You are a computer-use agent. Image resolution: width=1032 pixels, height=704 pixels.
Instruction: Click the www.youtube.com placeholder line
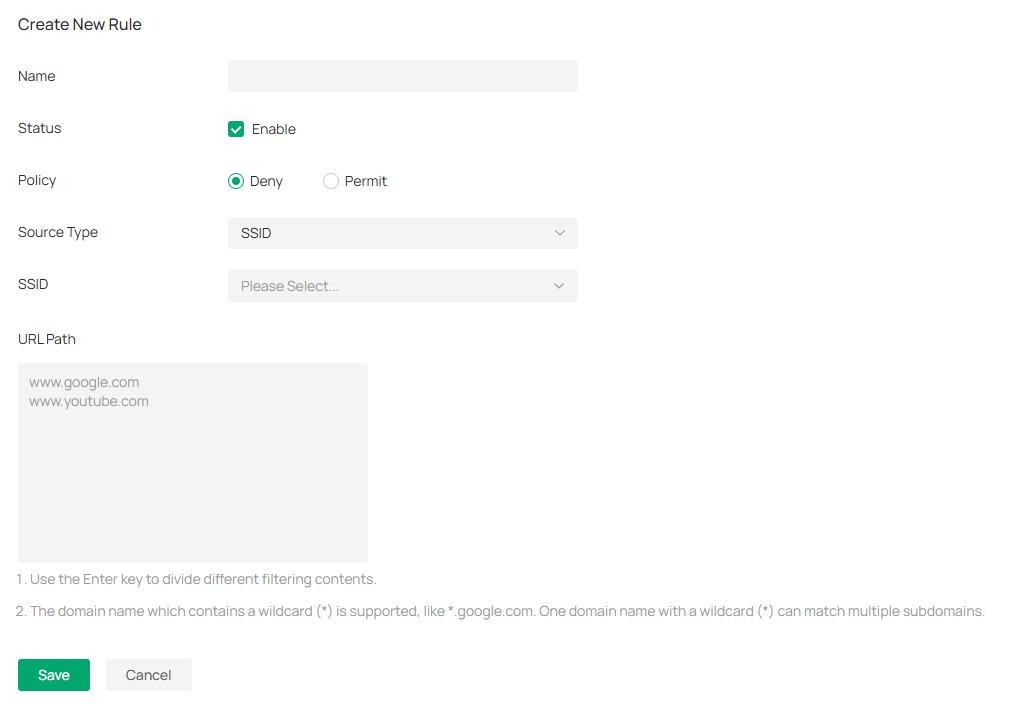88,401
